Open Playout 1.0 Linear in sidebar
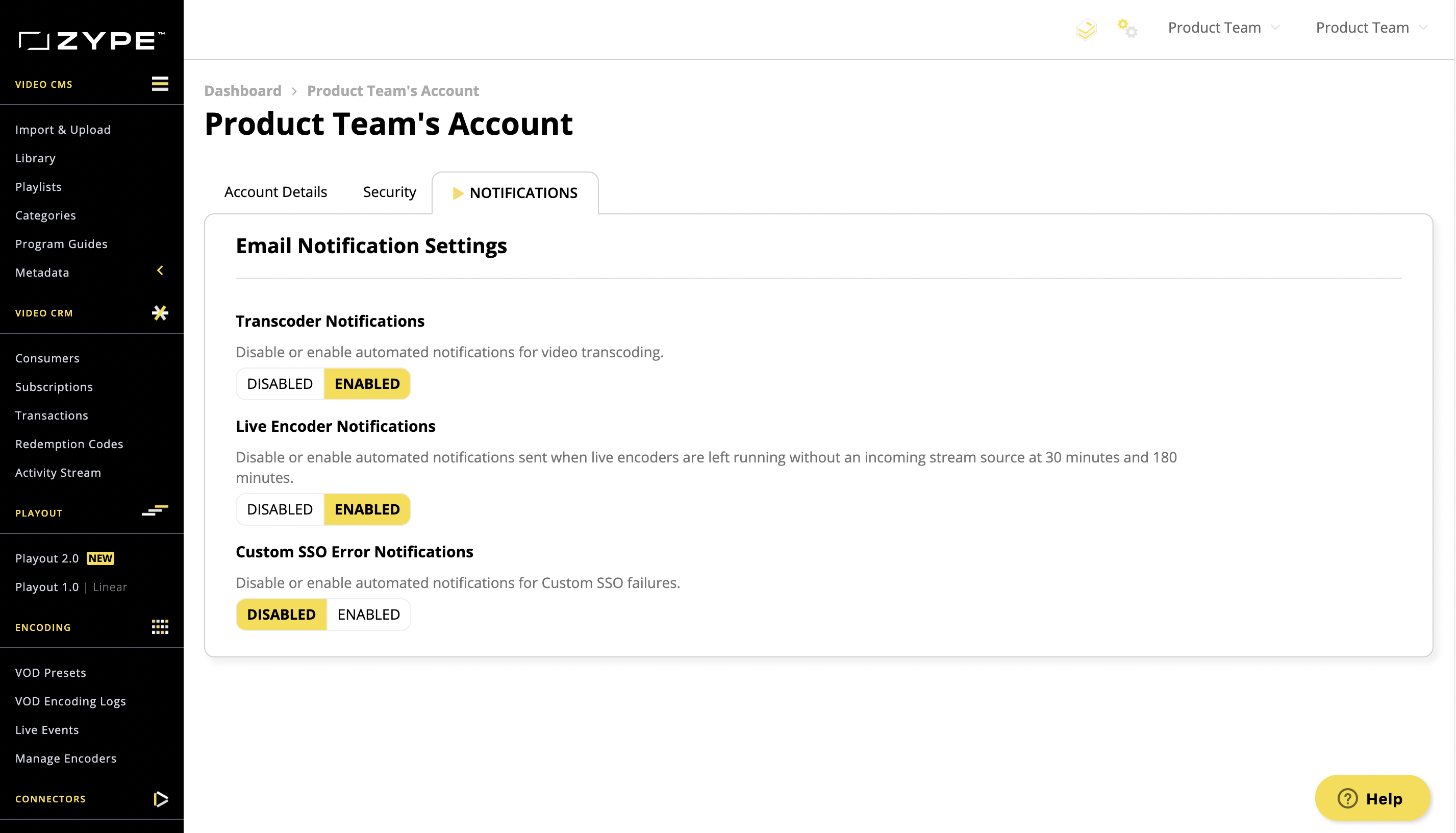 (71, 587)
